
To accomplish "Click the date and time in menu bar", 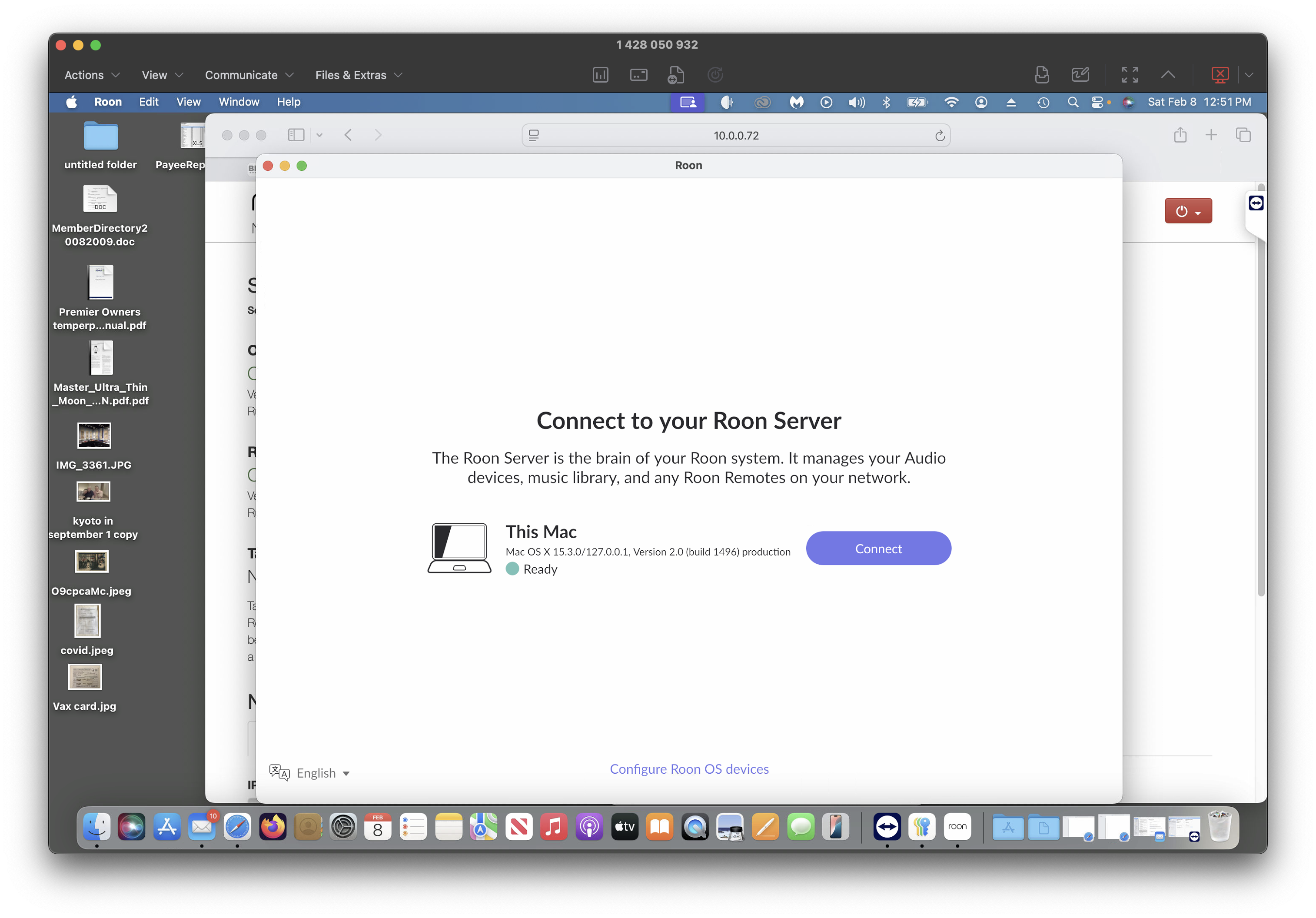I will coord(1199,102).
